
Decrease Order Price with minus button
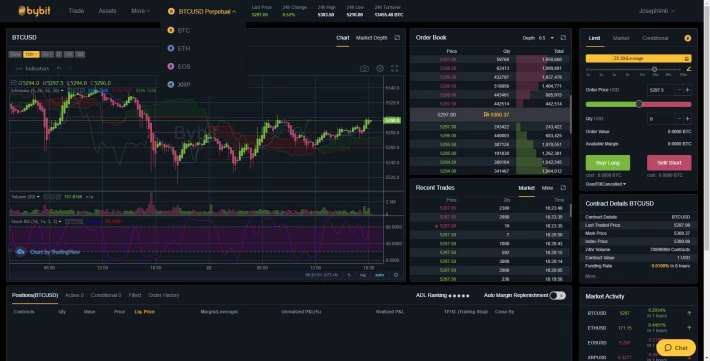(x=679, y=90)
